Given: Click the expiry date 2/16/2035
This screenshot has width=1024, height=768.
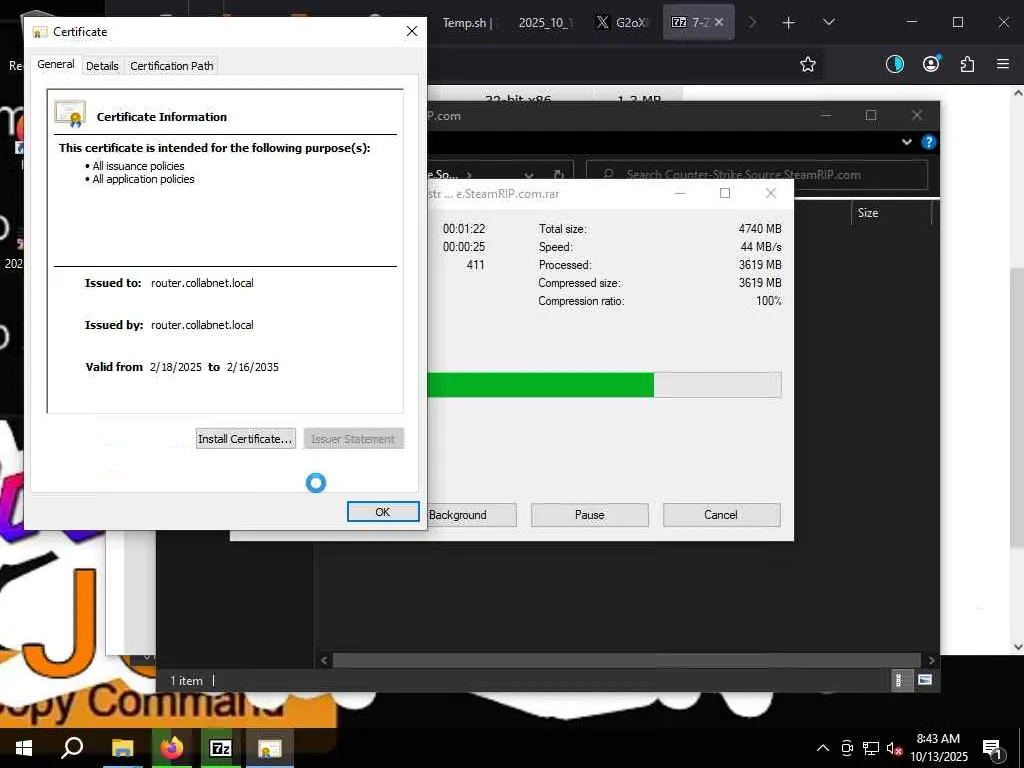Looking at the screenshot, I should click(x=253, y=367).
